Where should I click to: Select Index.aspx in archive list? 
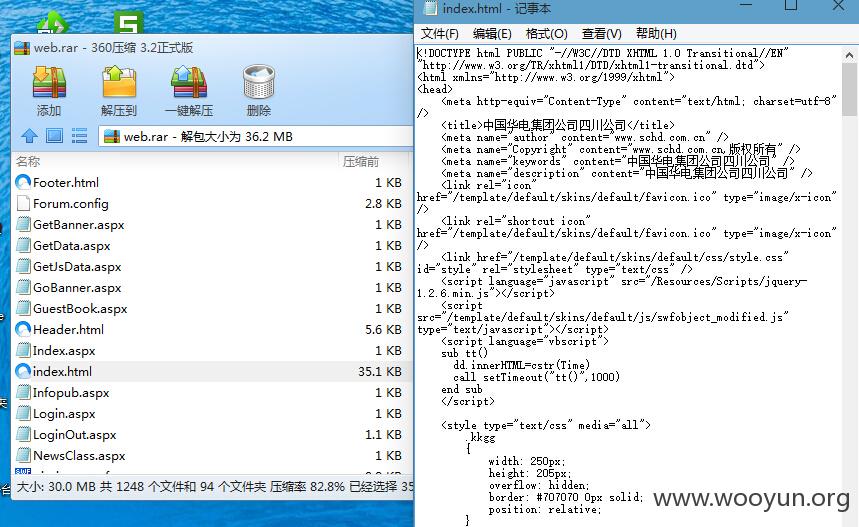(64, 351)
